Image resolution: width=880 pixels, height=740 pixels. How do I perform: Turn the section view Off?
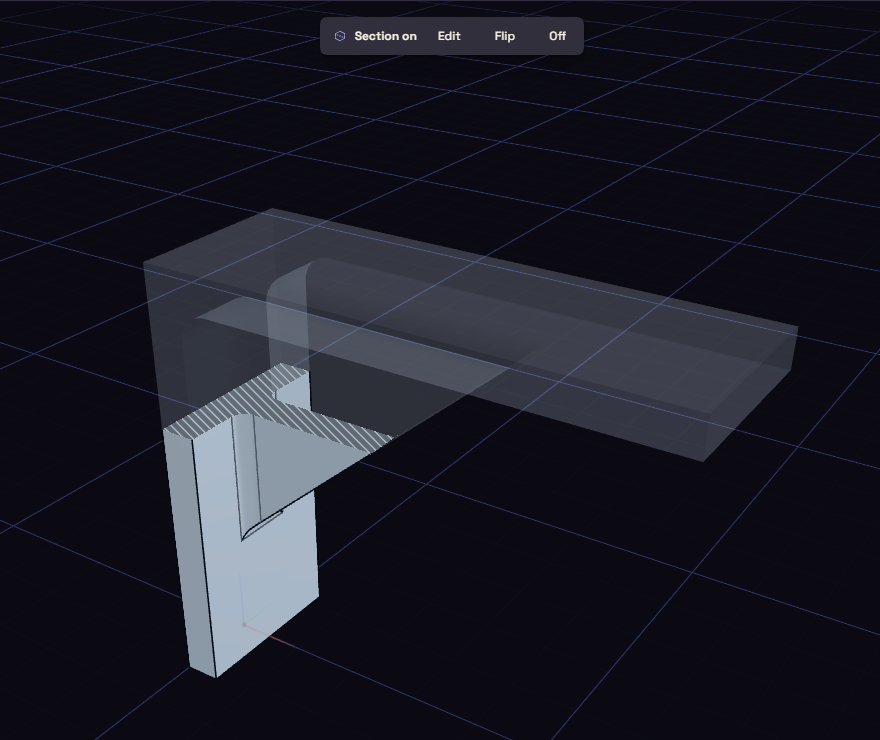(557, 36)
